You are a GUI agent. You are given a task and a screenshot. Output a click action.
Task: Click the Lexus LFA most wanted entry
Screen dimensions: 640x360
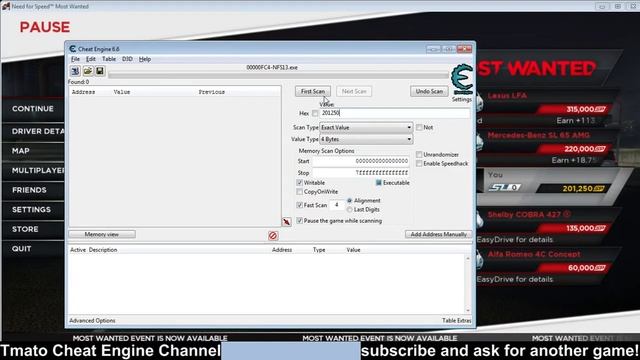pyautogui.click(x=507, y=96)
